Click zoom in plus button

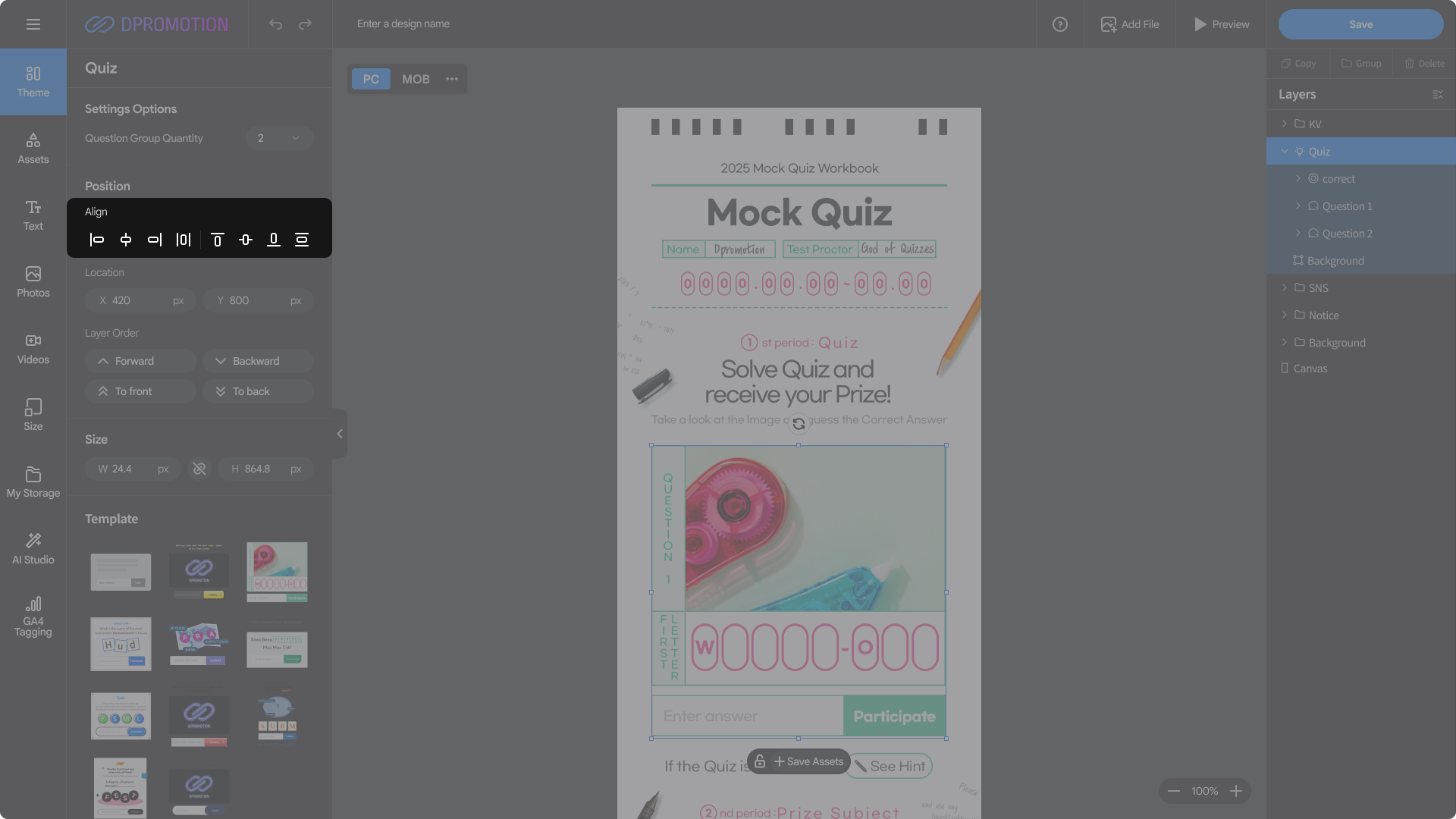1236,791
